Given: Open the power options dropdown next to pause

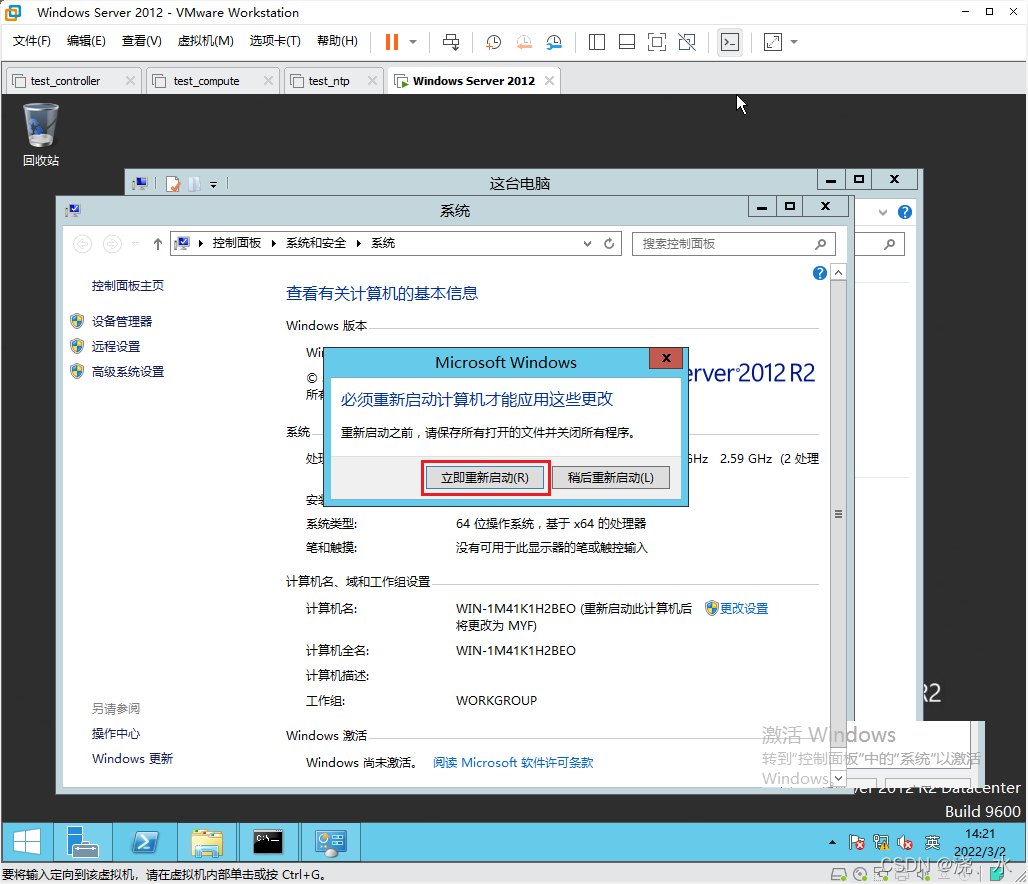Looking at the screenshot, I should 413,42.
